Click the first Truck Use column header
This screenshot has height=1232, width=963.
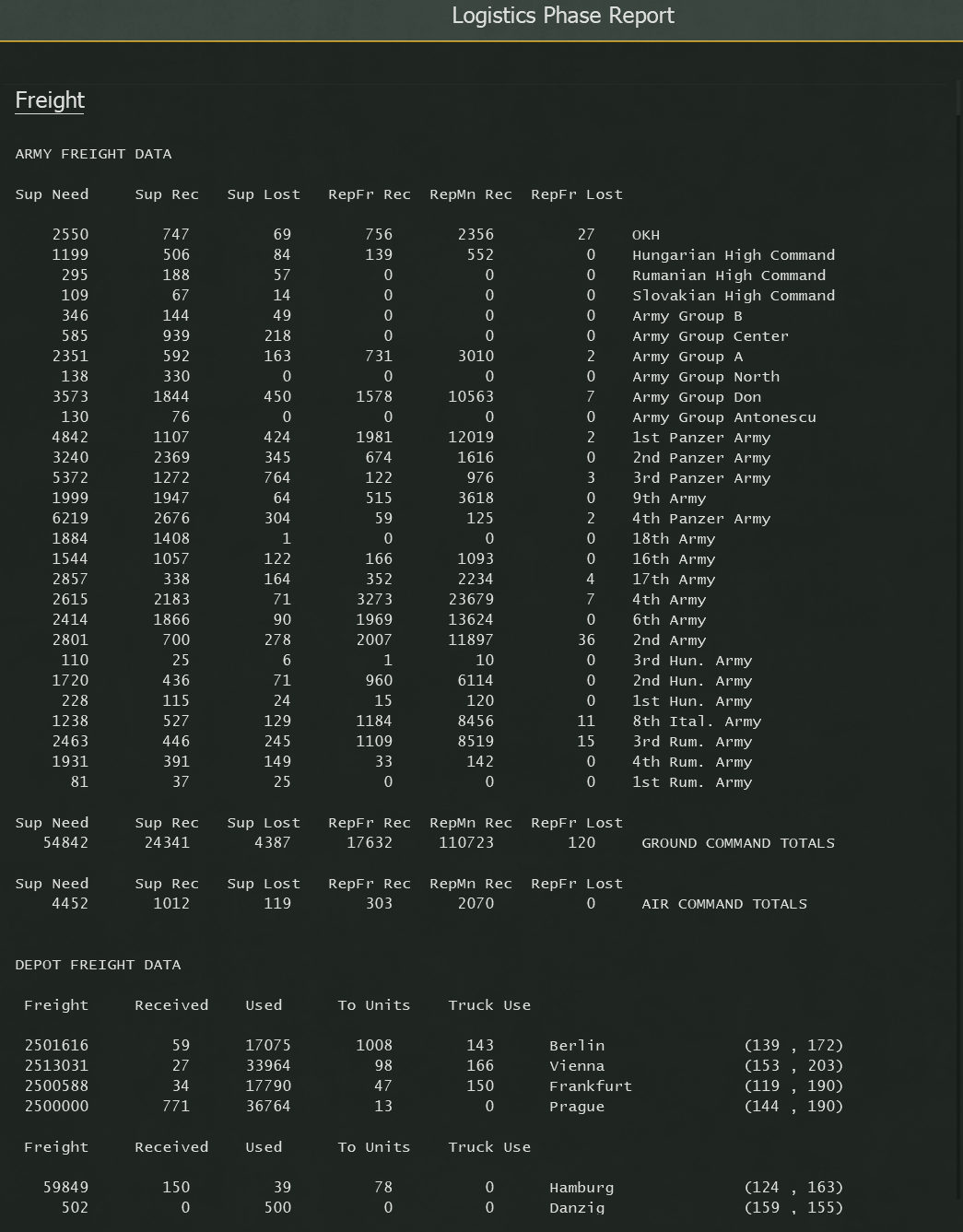pyautogui.click(x=489, y=1005)
